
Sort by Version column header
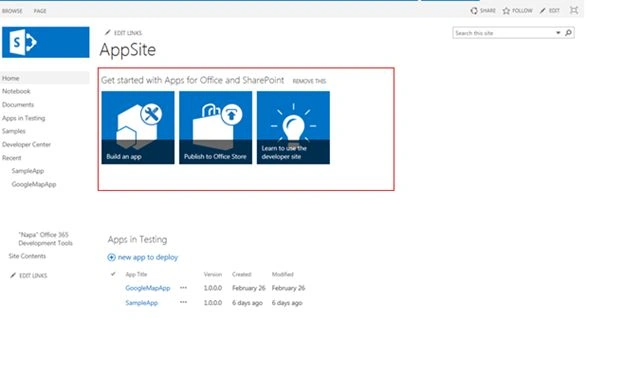[x=213, y=274]
